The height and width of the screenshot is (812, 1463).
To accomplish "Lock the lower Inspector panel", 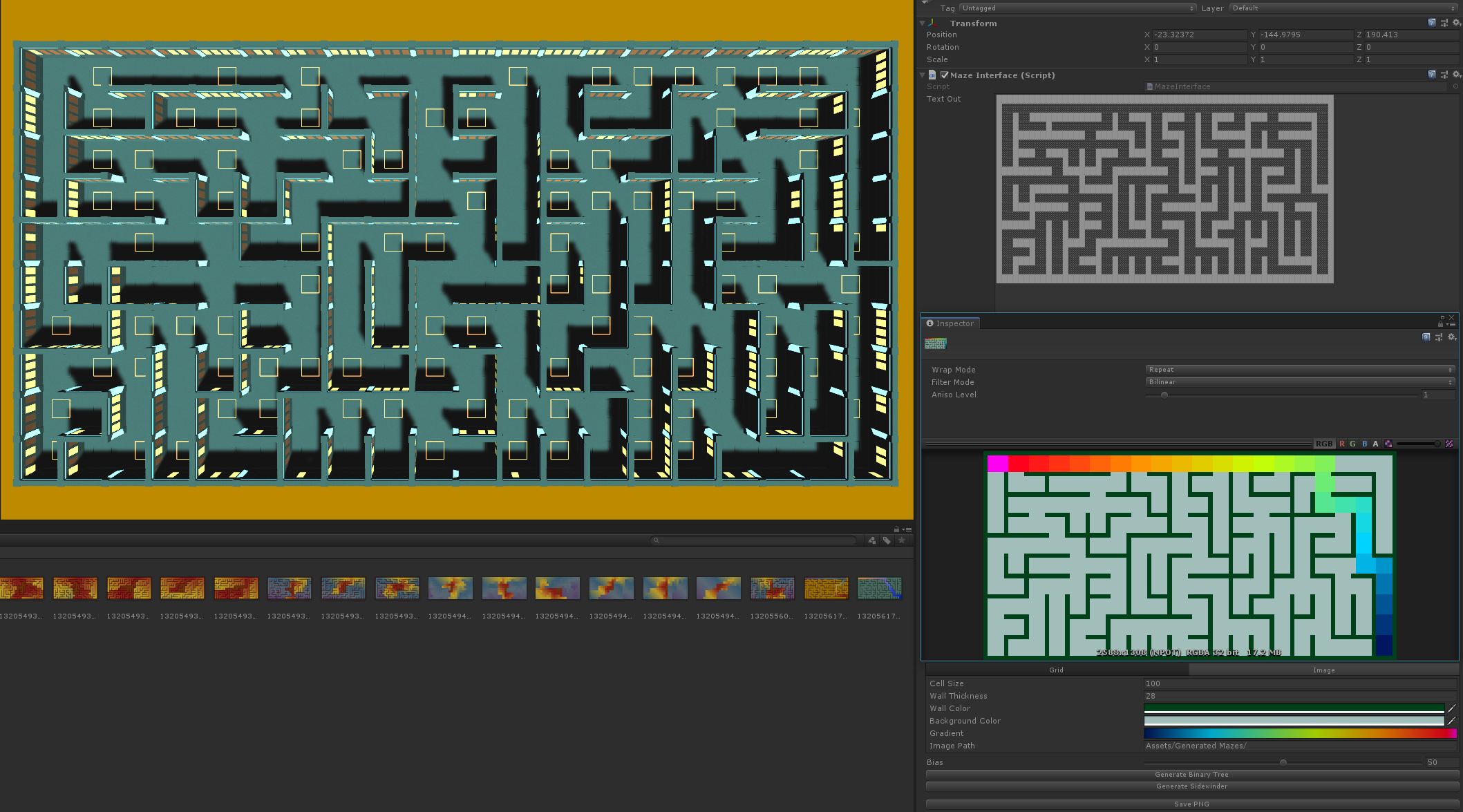I will [x=1441, y=323].
